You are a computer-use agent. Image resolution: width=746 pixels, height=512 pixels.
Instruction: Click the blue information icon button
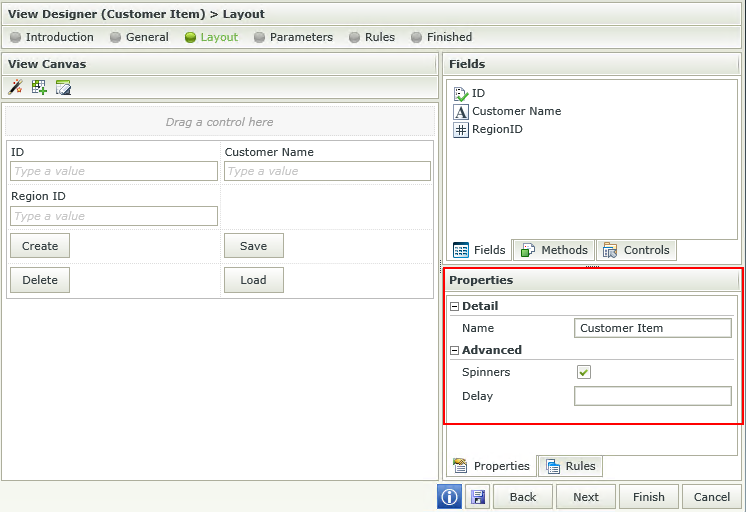[x=449, y=497]
